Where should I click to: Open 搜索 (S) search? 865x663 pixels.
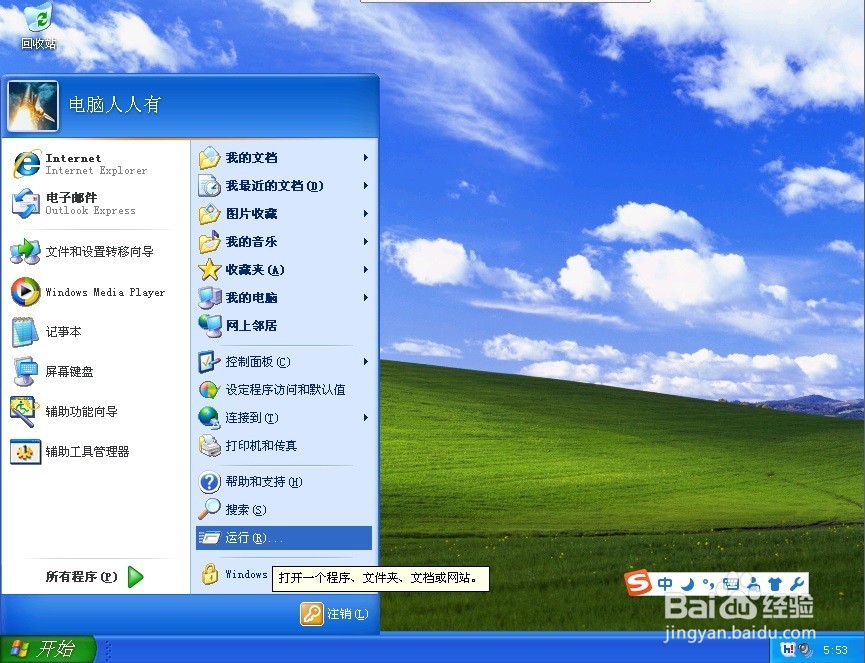coord(284,510)
